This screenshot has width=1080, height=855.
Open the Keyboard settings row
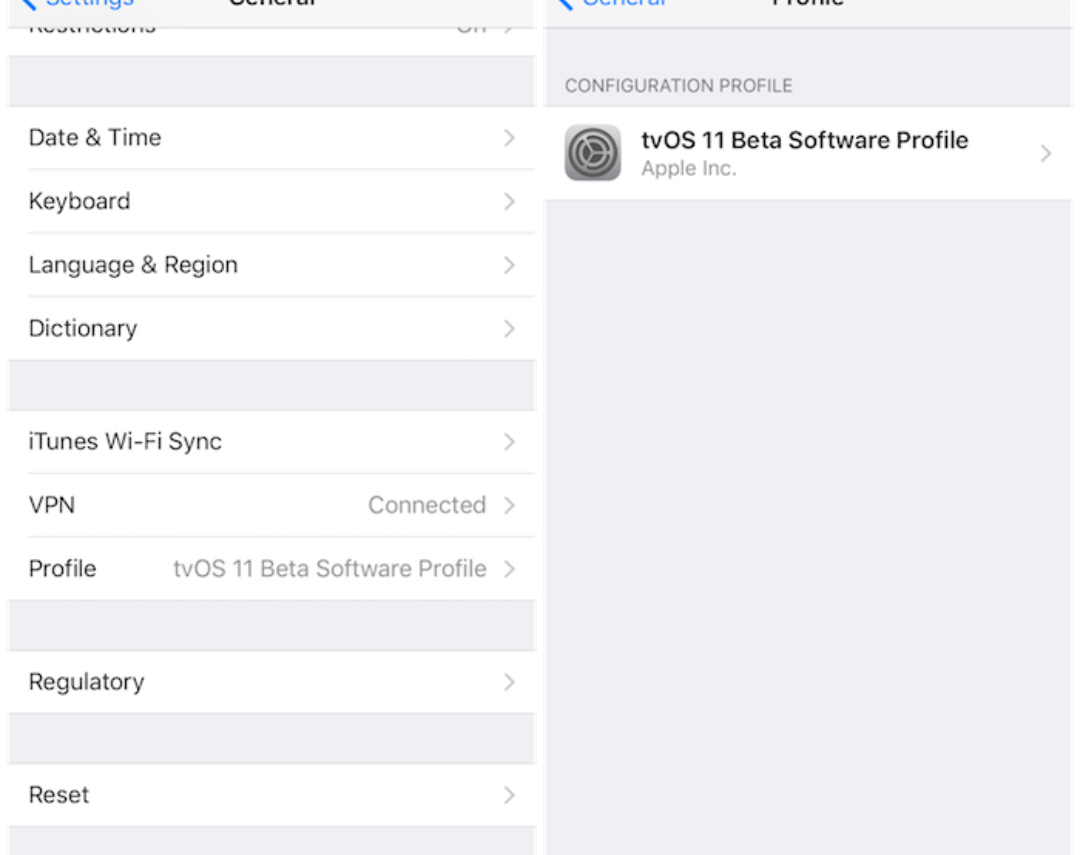271,201
